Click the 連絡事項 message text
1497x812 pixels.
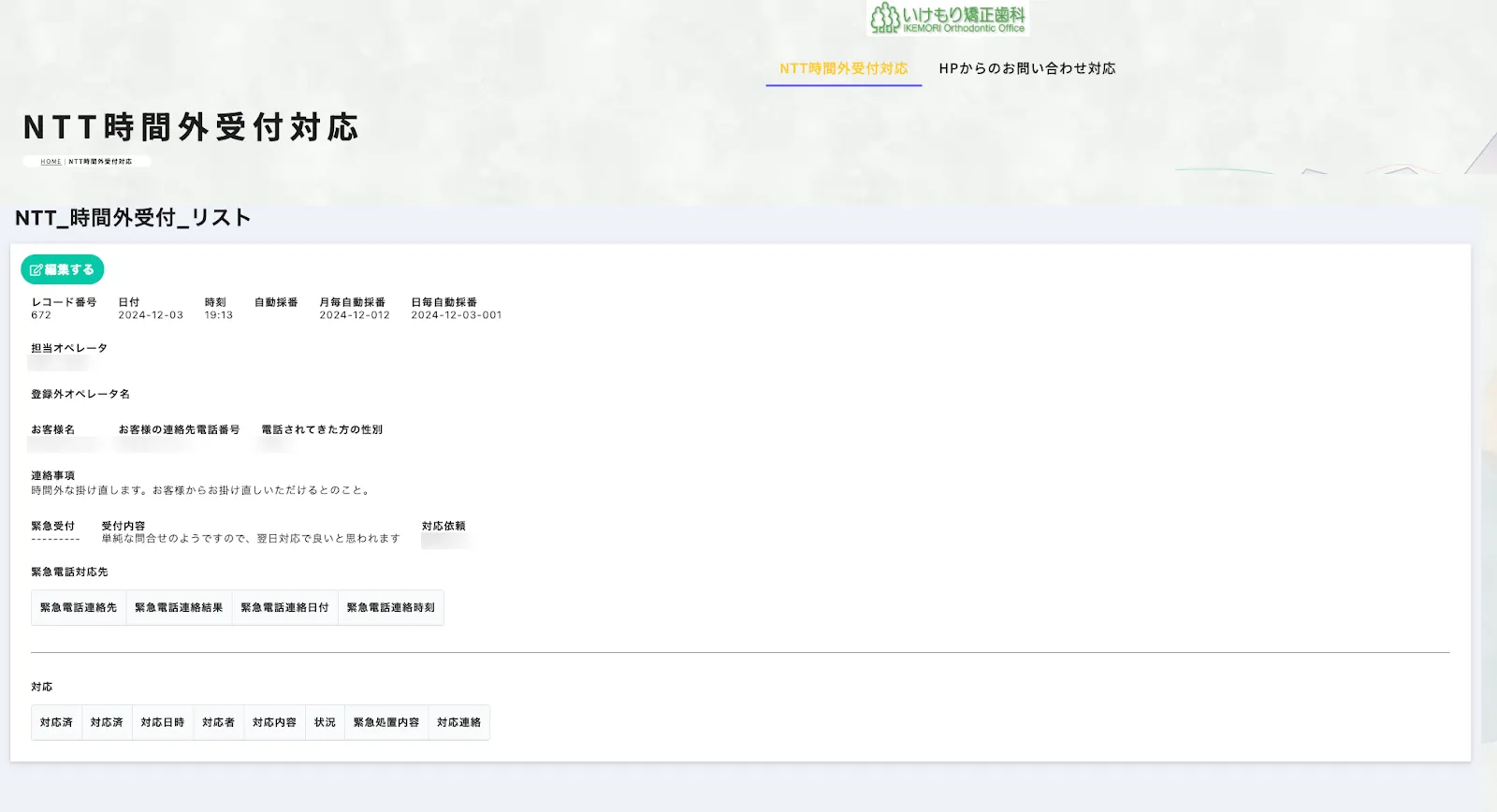click(x=201, y=490)
